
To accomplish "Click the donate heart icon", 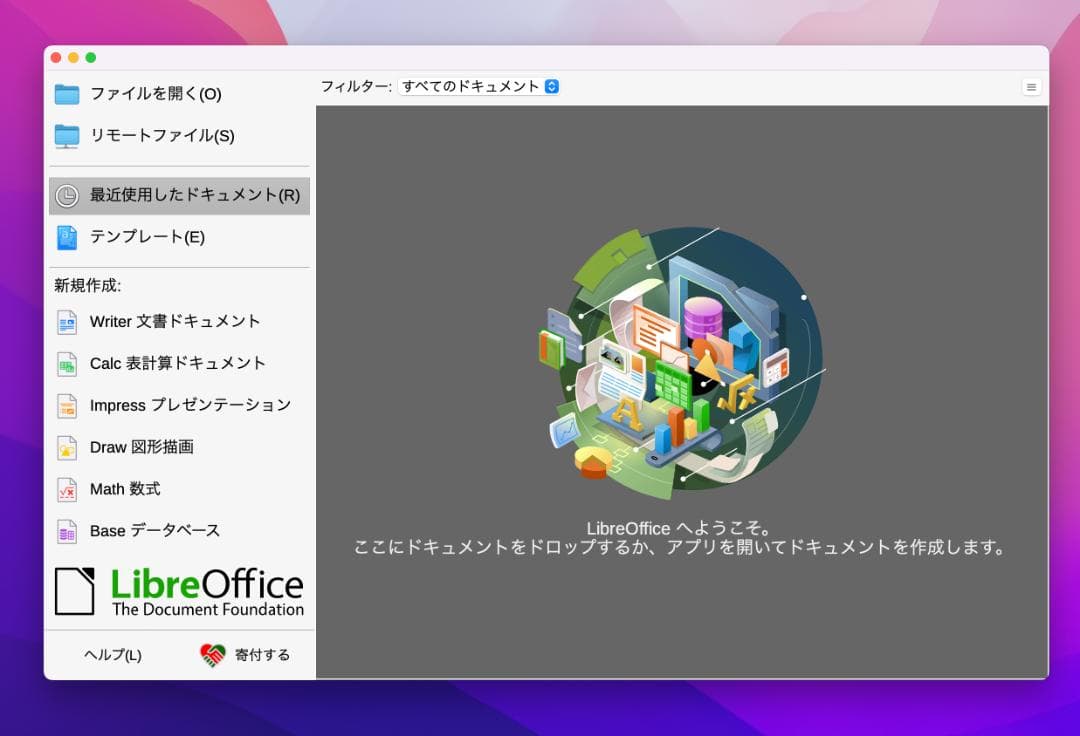I will (213, 655).
